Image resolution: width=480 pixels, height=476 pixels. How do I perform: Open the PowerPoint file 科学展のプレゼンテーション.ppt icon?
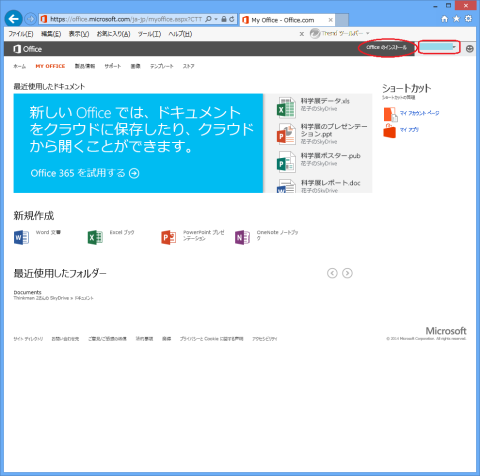click(286, 134)
